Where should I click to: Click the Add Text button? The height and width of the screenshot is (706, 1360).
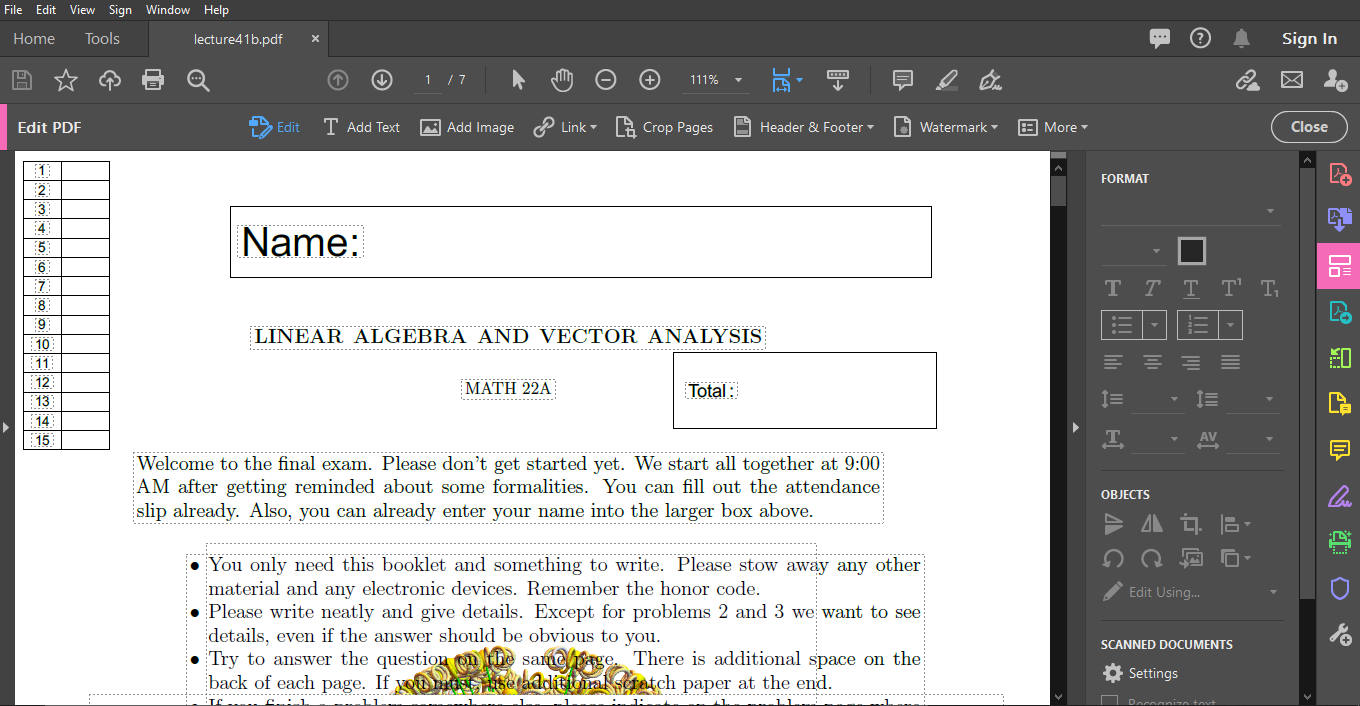click(361, 127)
